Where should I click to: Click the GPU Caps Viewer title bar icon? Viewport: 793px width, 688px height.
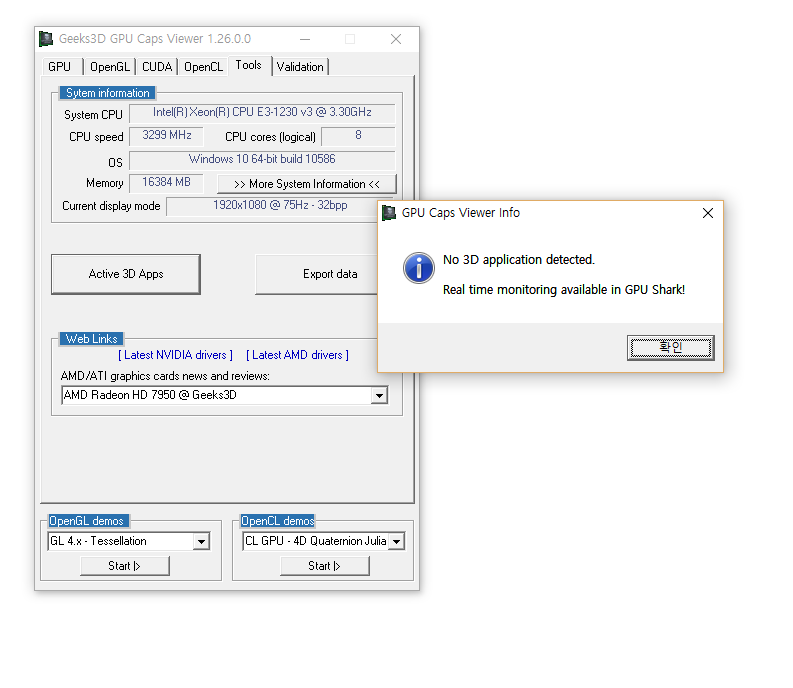tap(46, 39)
